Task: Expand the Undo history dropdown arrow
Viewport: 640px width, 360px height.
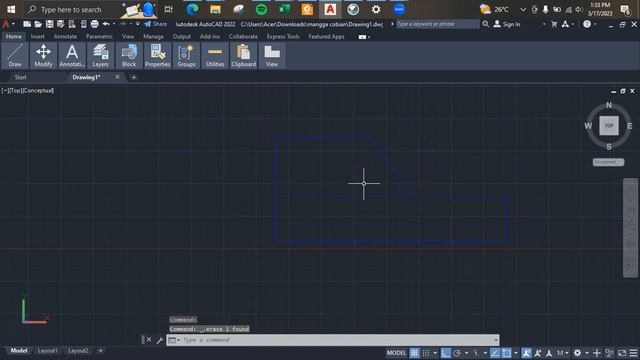Action: click(x=113, y=24)
